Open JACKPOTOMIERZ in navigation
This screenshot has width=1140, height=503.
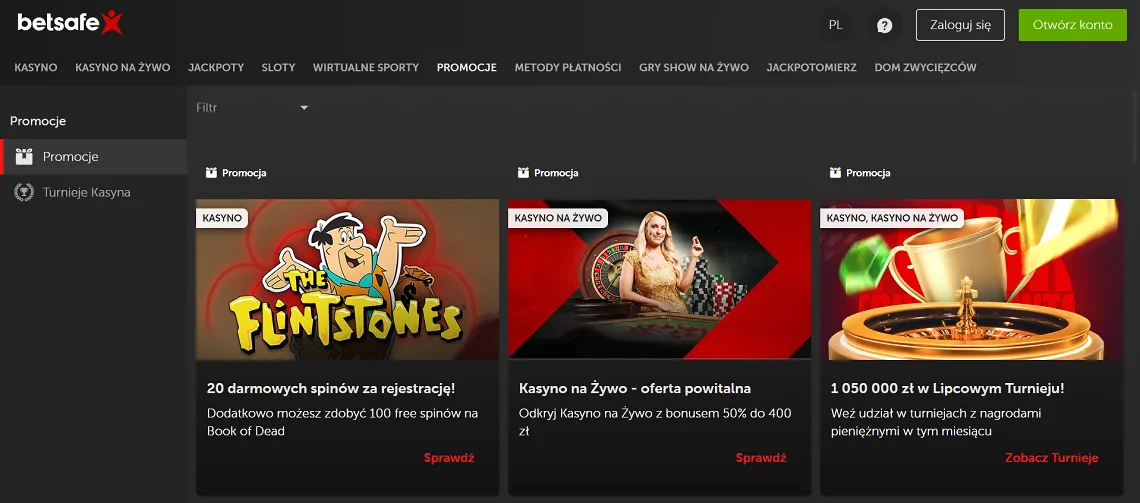pos(811,68)
